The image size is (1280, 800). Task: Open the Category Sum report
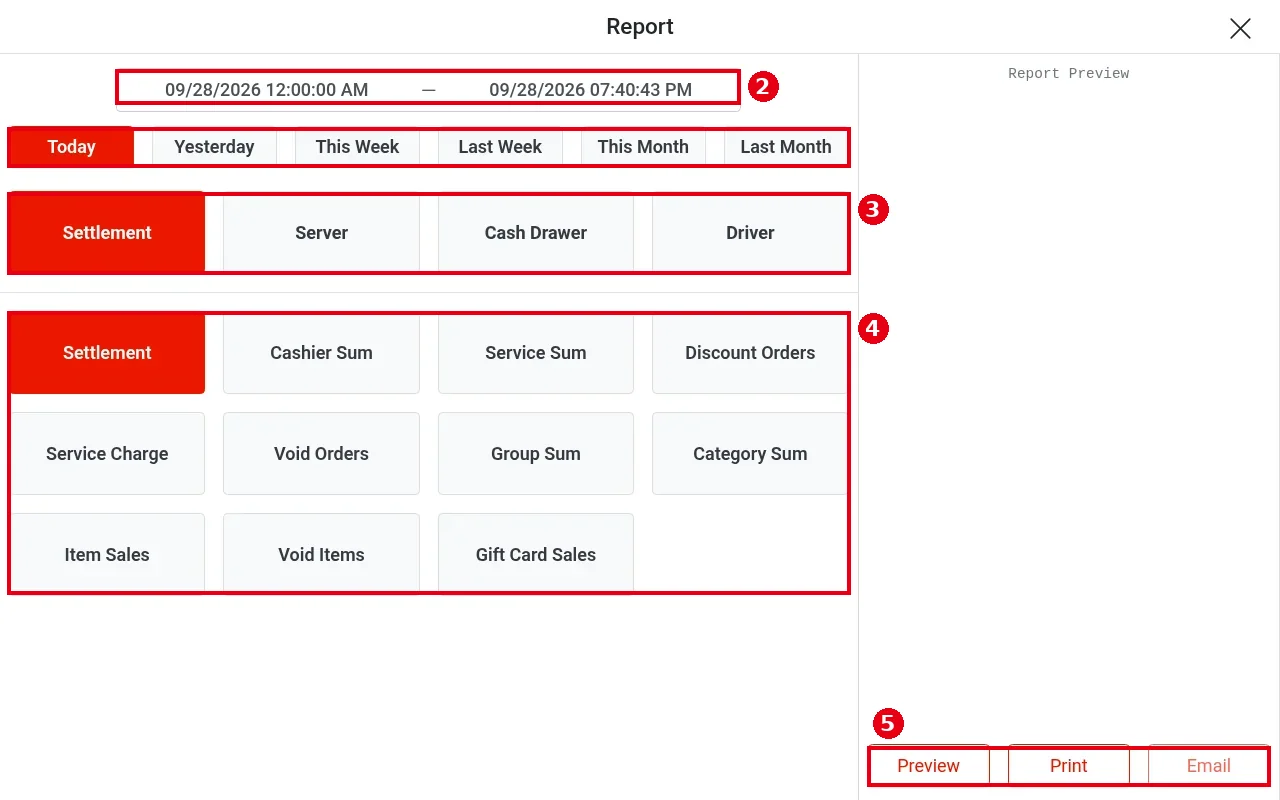[x=750, y=454]
